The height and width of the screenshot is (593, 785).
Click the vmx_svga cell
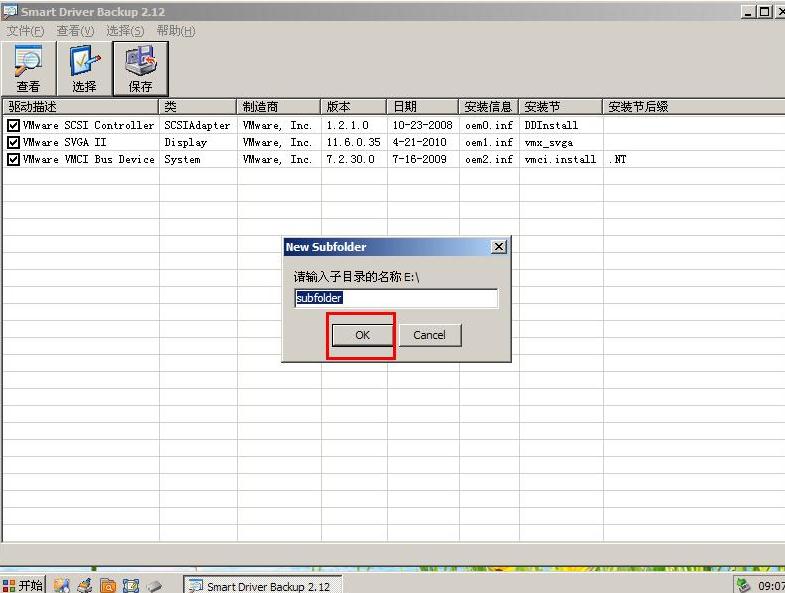coord(549,143)
